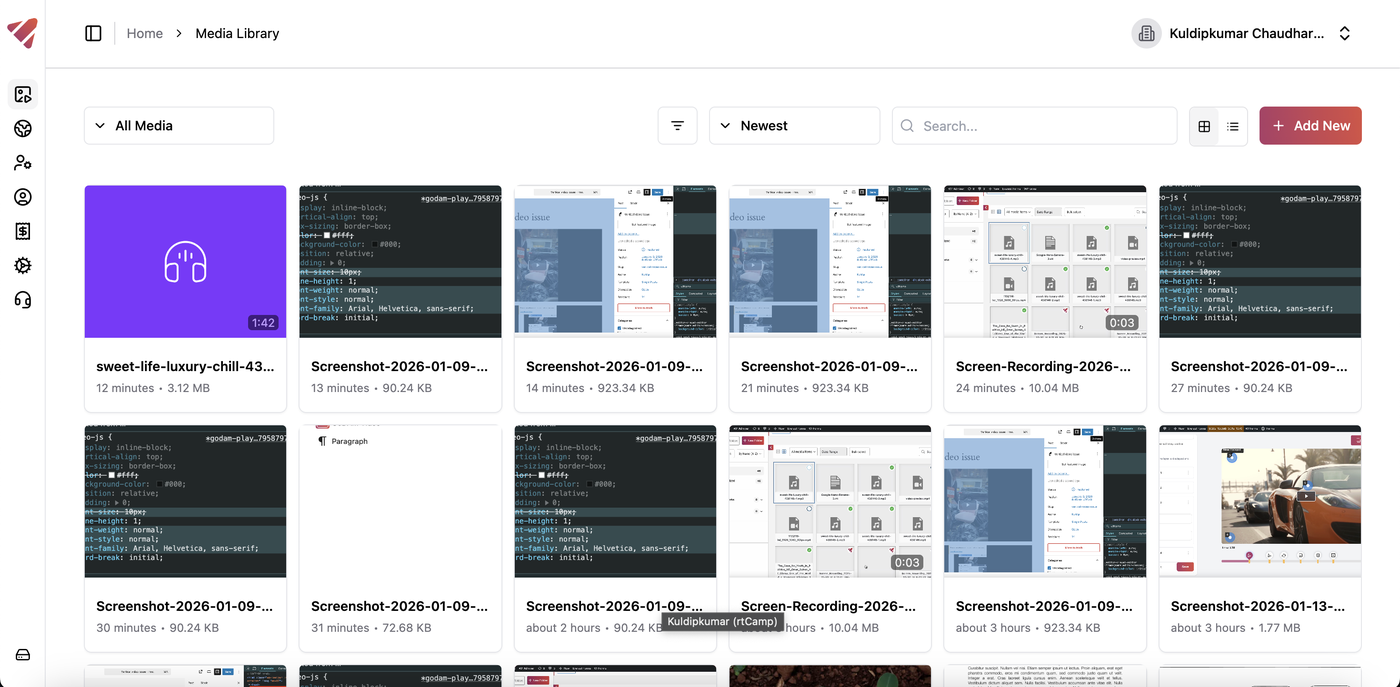Click the analytics globe sidebar icon
This screenshot has height=687, width=1400.
coord(23,129)
